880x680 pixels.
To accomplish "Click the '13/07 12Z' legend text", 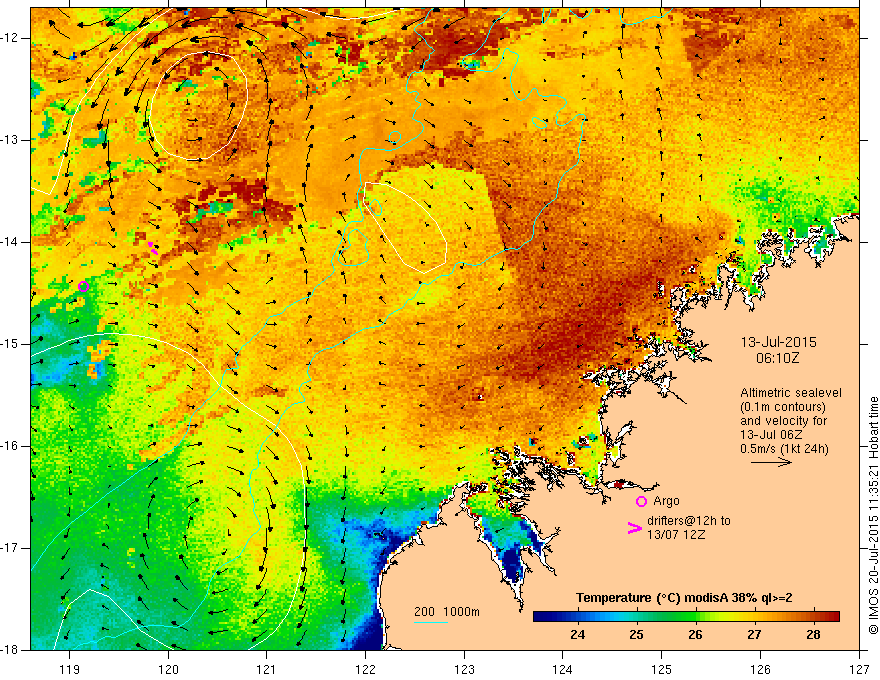I will click(676, 535).
